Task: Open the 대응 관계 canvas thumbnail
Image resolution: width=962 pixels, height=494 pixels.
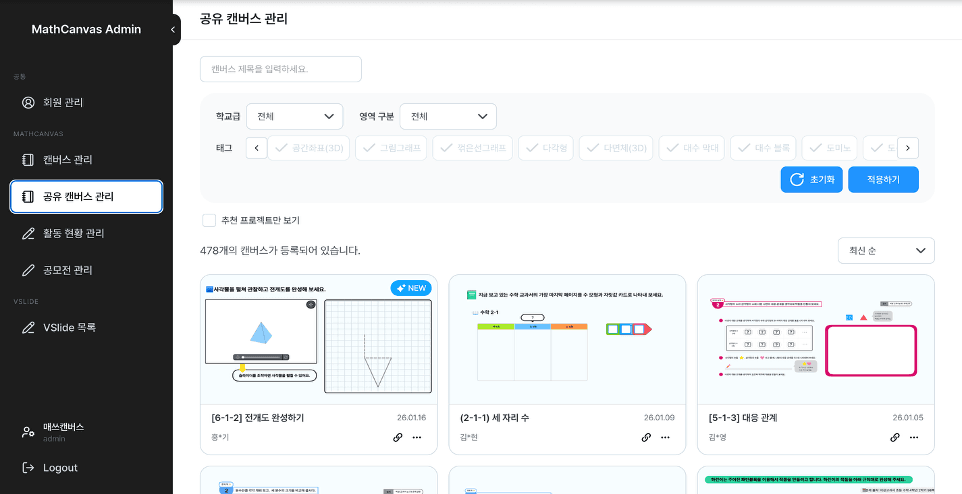Action: tap(816, 339)
